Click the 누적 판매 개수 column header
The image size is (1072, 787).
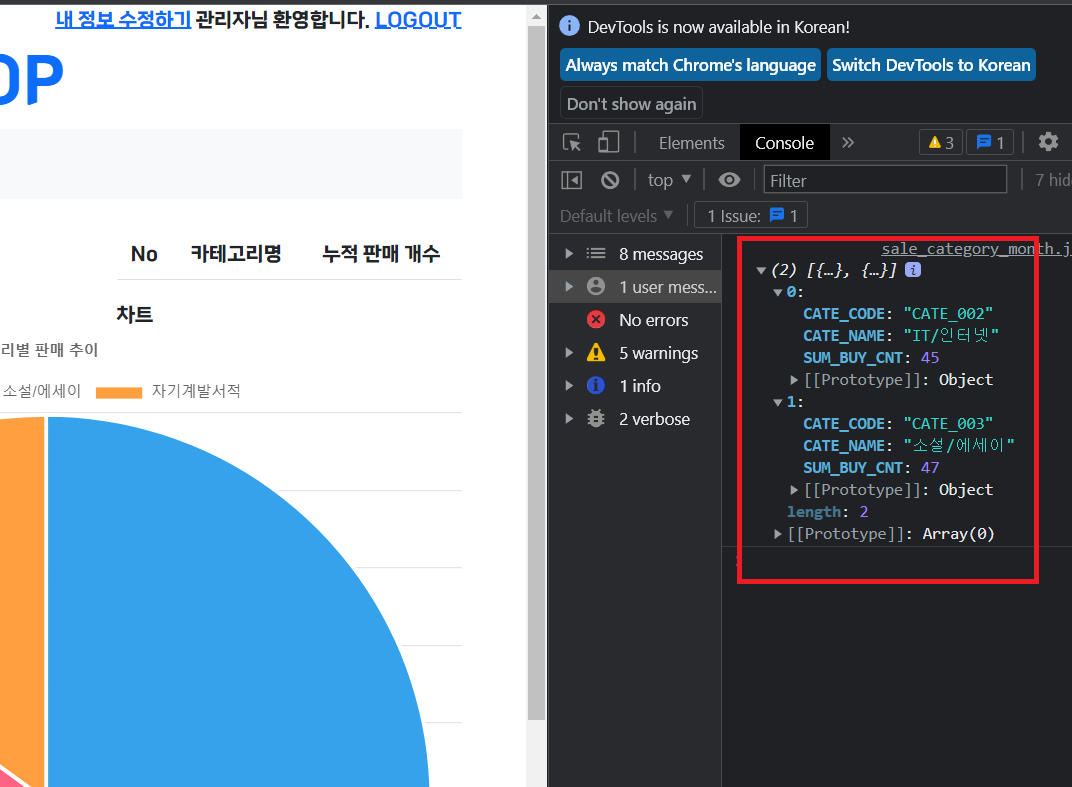click(x=381, y=254)
